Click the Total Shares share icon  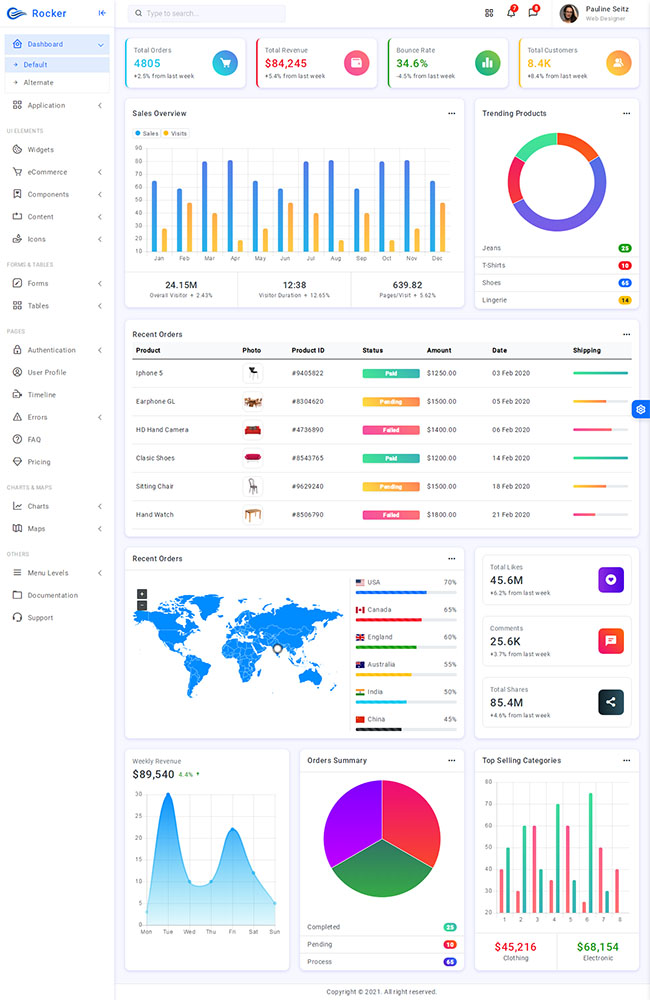611,702
